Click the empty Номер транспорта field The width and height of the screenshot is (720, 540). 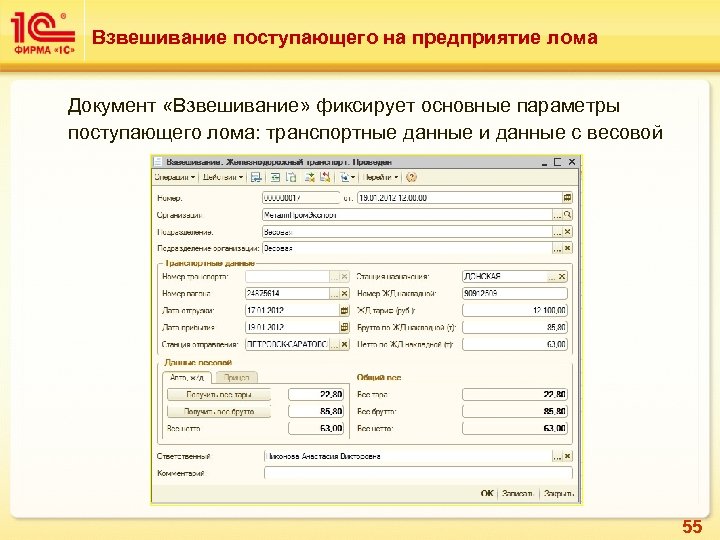coord(287,276)
